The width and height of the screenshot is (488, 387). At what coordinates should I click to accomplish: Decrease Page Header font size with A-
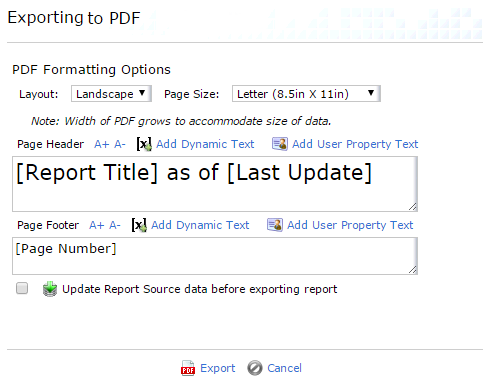pos(120,144)
